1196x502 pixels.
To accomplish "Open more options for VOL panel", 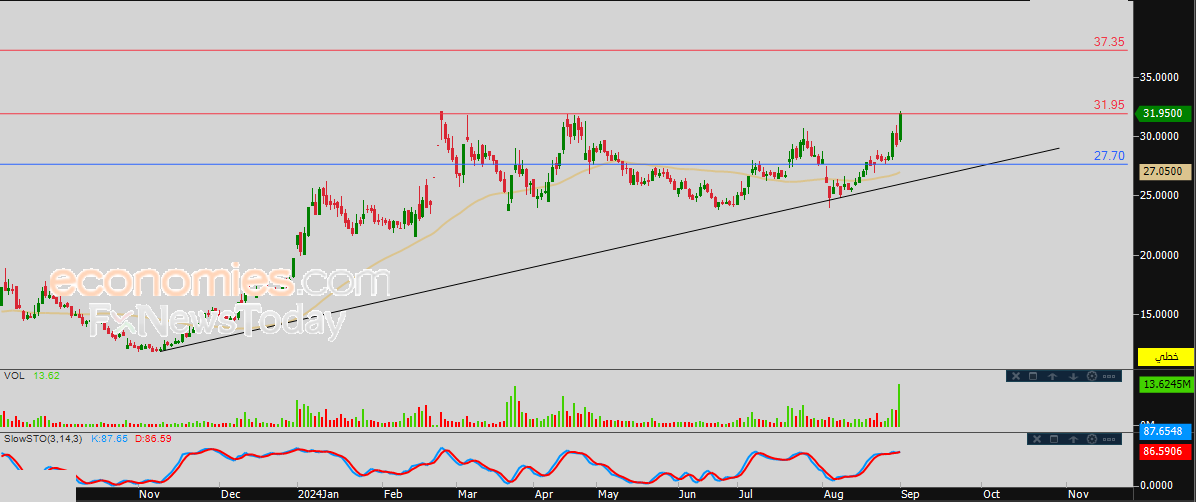I will click(1110, 376).
